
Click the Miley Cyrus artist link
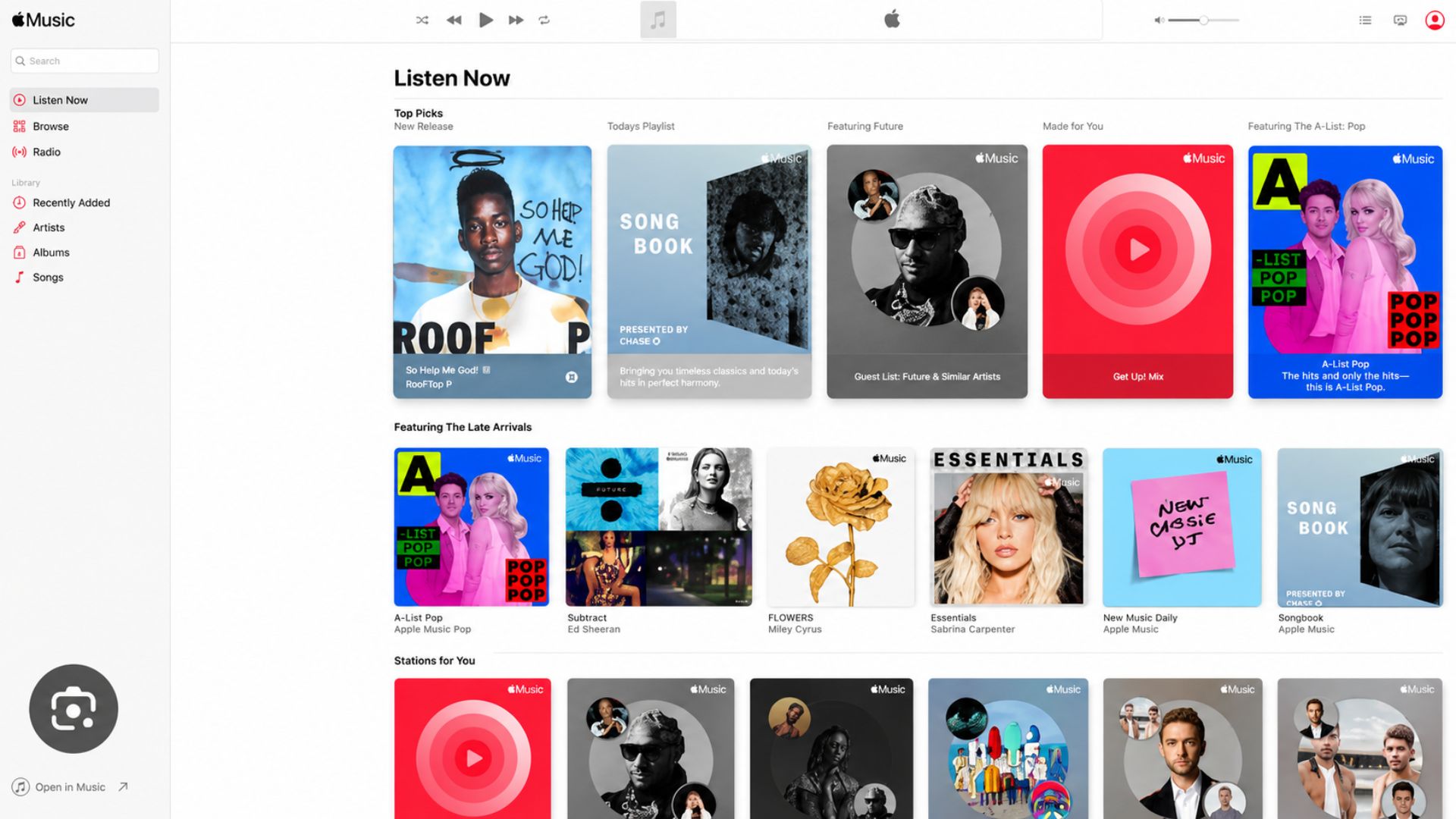pos(795,629)
